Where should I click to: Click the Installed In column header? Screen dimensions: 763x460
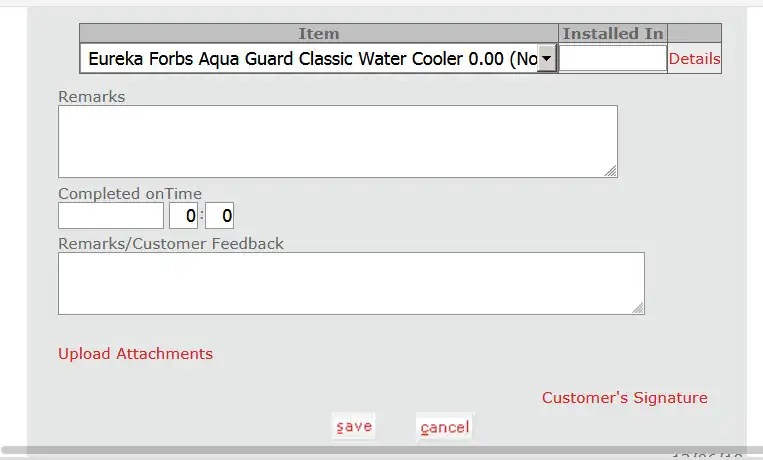click(613, 34)
